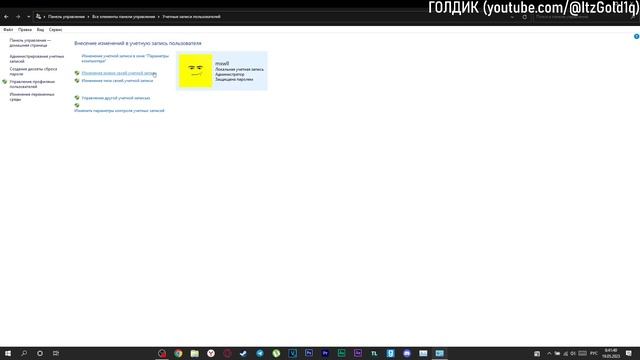Click 'Изменить параметры контроля учетных записей' link
The height and width of the screenshot is (360, 640).
(119, 111)
